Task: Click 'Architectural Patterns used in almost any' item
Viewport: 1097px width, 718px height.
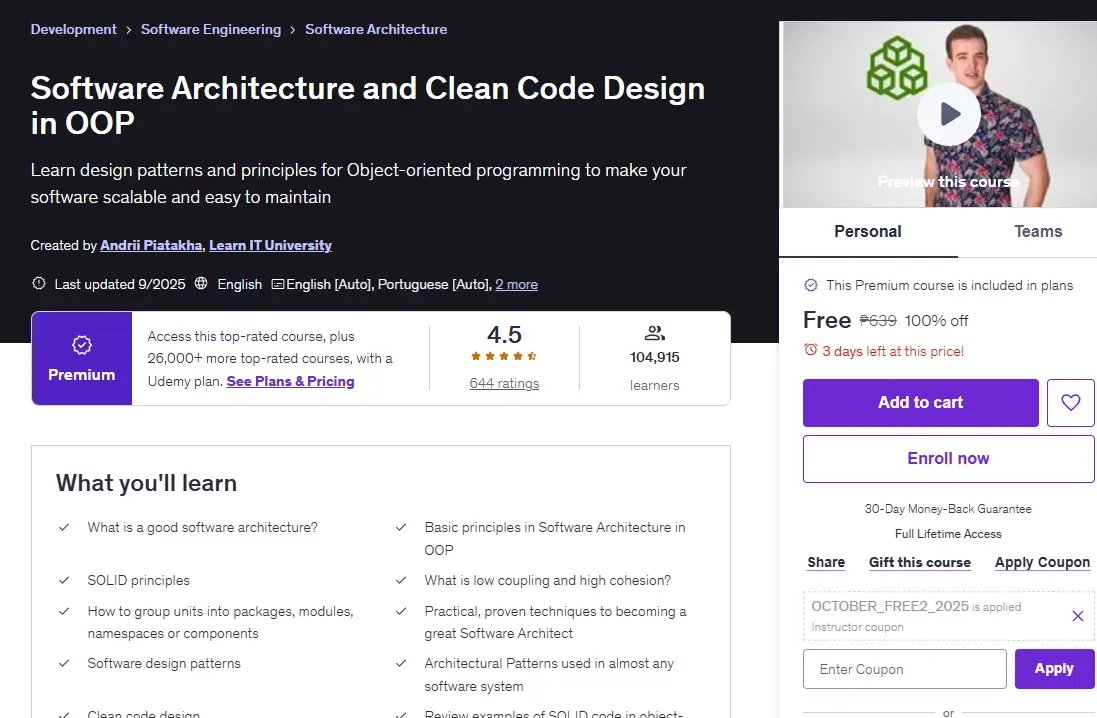Action: pos(549,675)
